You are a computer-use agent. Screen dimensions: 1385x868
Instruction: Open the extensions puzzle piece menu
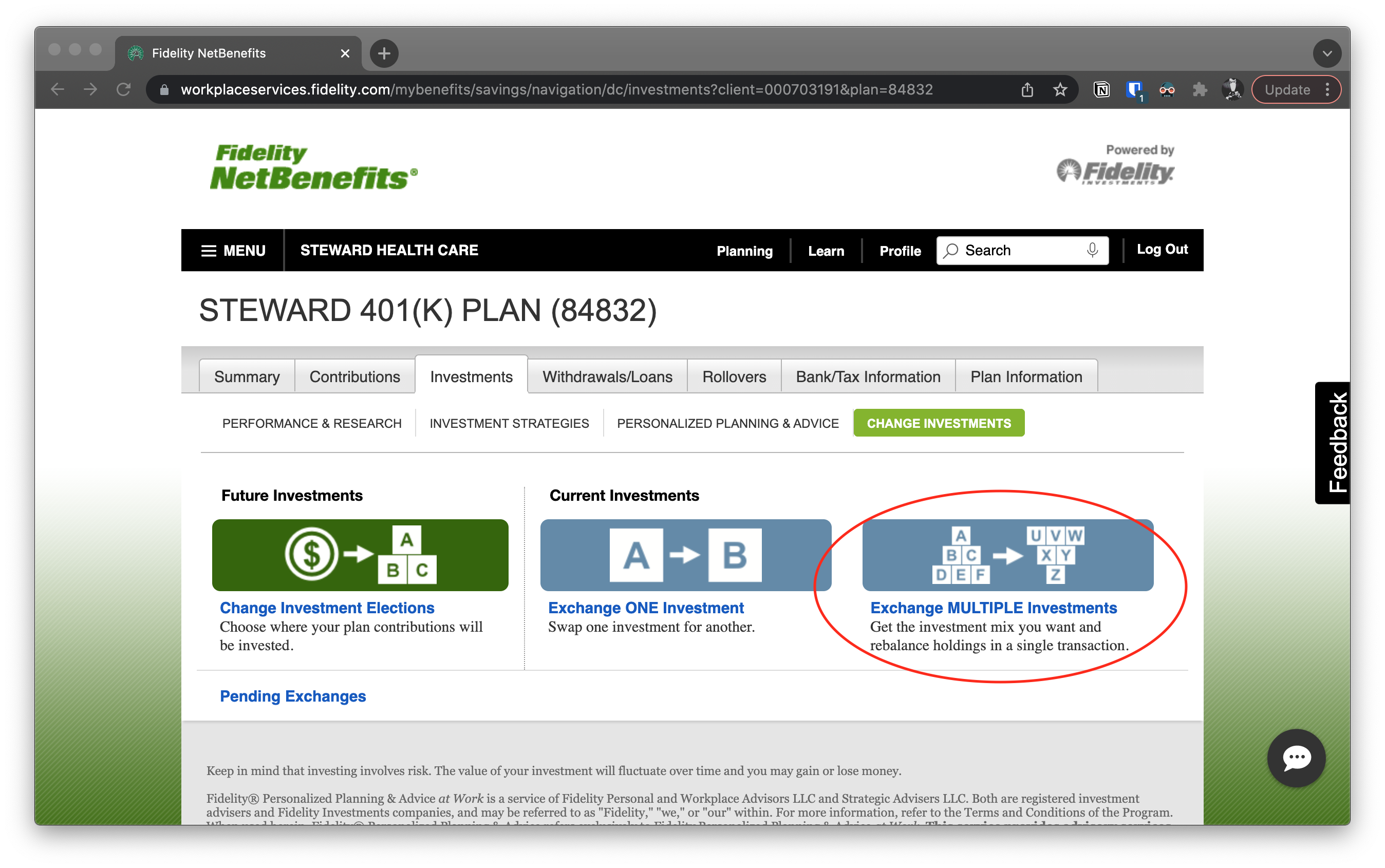click(1200, 89)
